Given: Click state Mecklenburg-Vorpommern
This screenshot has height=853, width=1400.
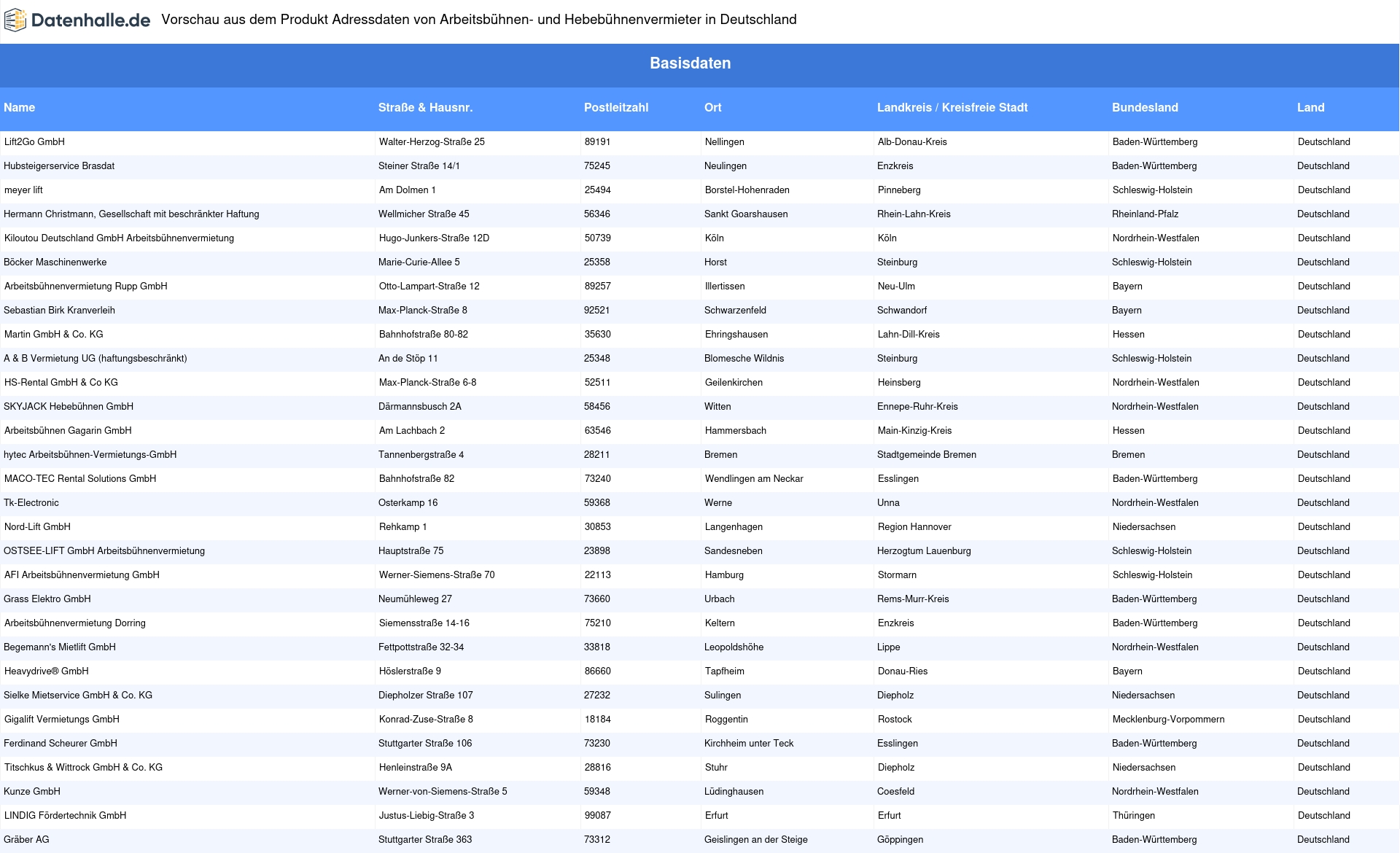Looking at the screenshot, I should 1168,720.
